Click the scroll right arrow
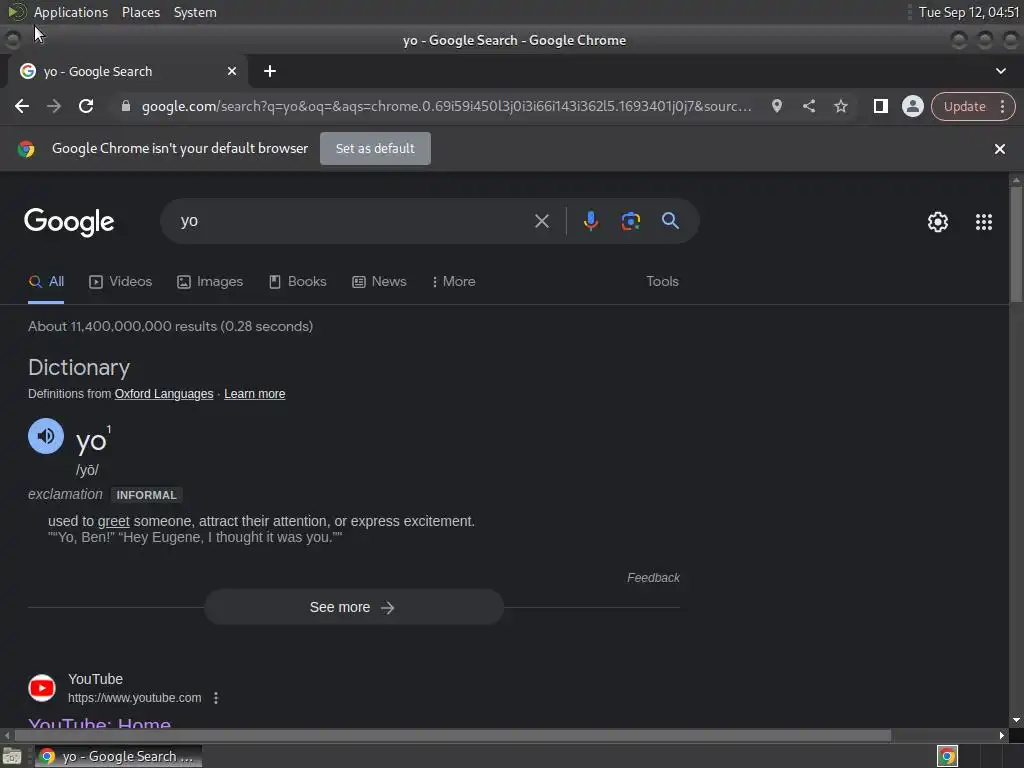The image size is (1024, 768). coord(1002,735)
